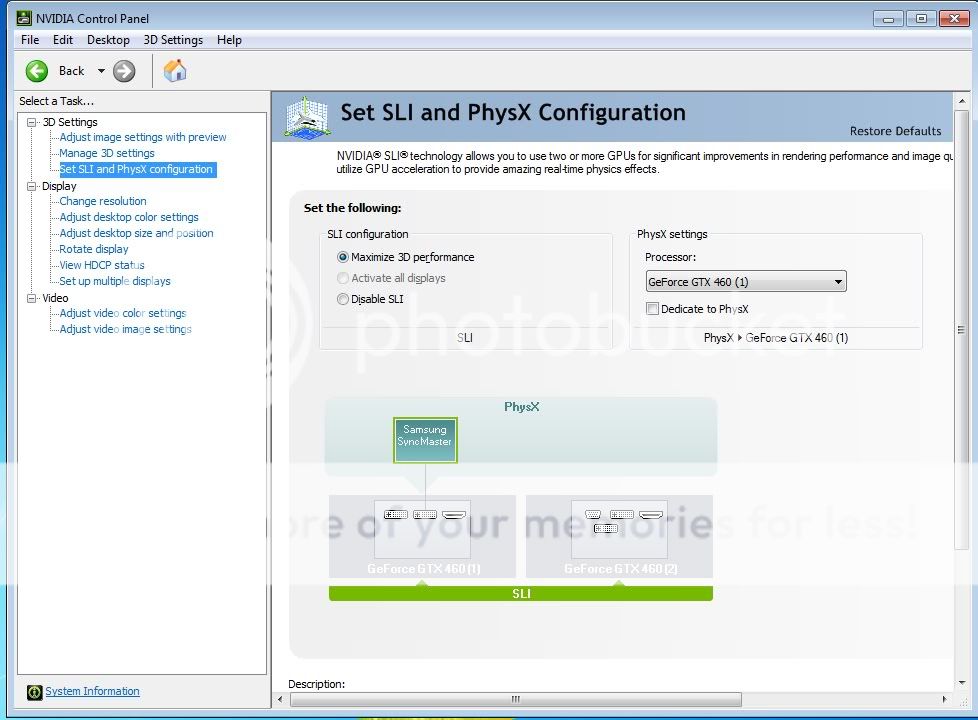Click the SLI and PhysX header icon

coord(306,117)
